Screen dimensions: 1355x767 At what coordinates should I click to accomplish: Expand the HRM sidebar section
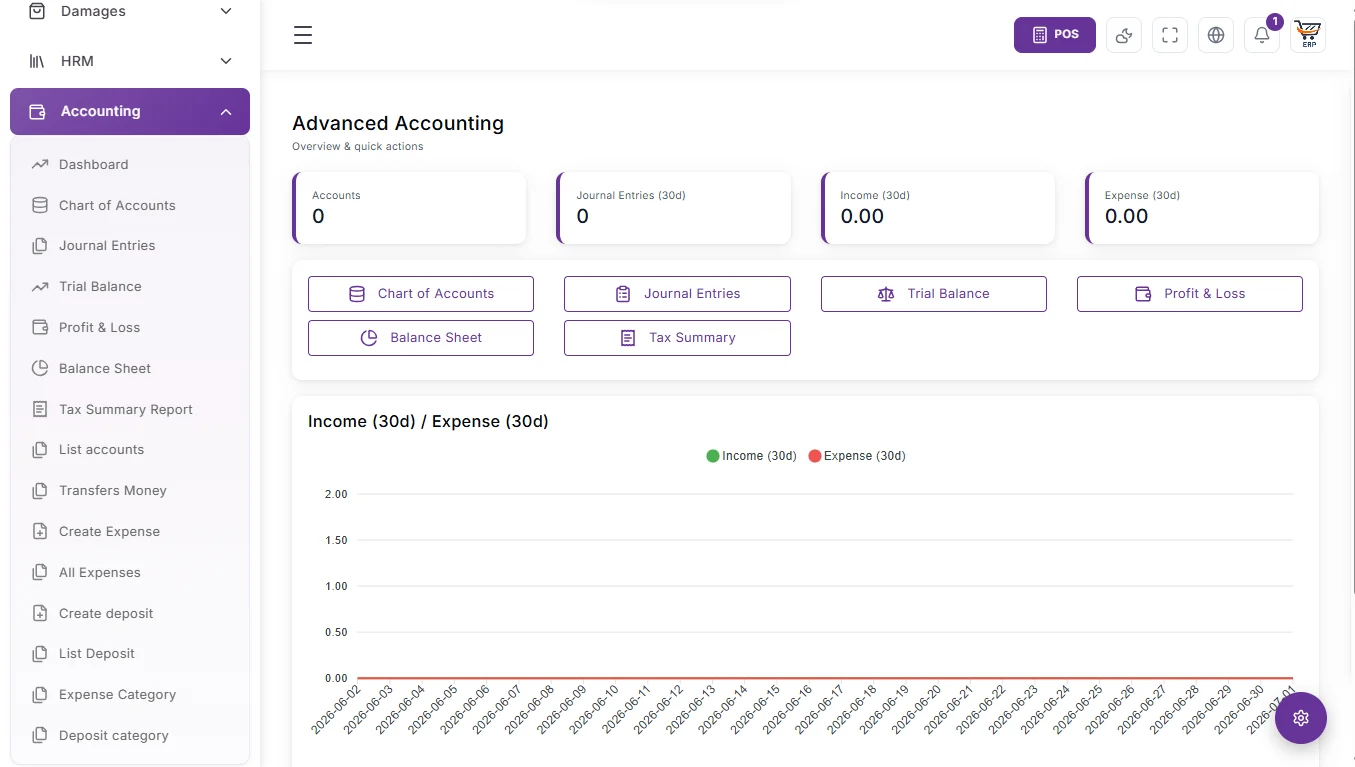coord(130,61)
